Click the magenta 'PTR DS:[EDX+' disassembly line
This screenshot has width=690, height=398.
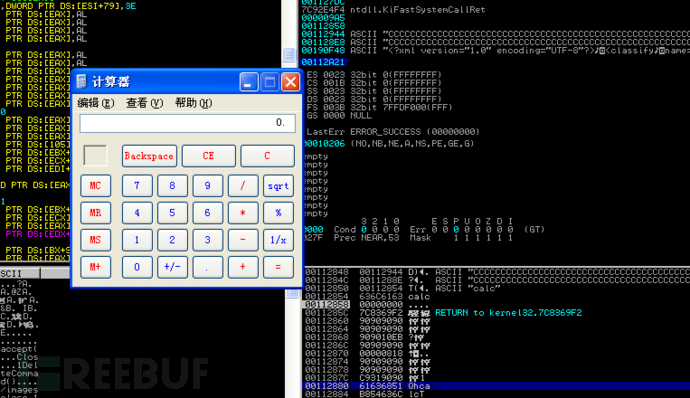pyautogui.click(x=37, y=234)
